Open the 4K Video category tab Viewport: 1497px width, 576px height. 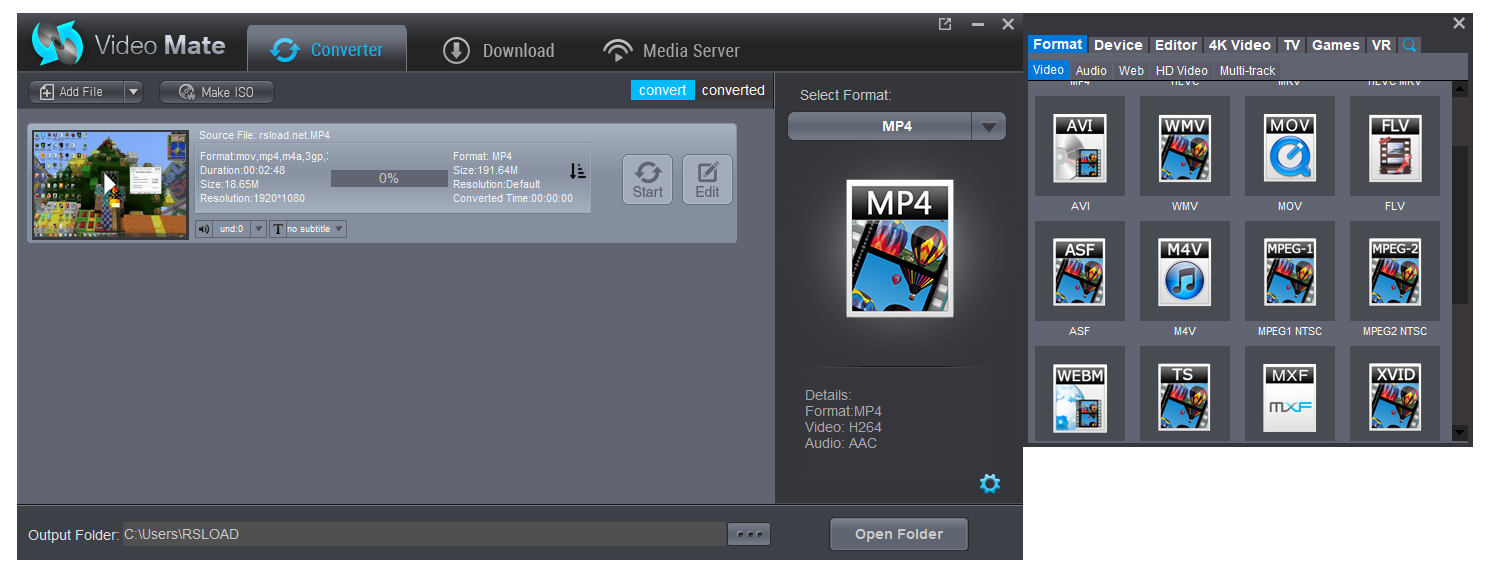1239,45
